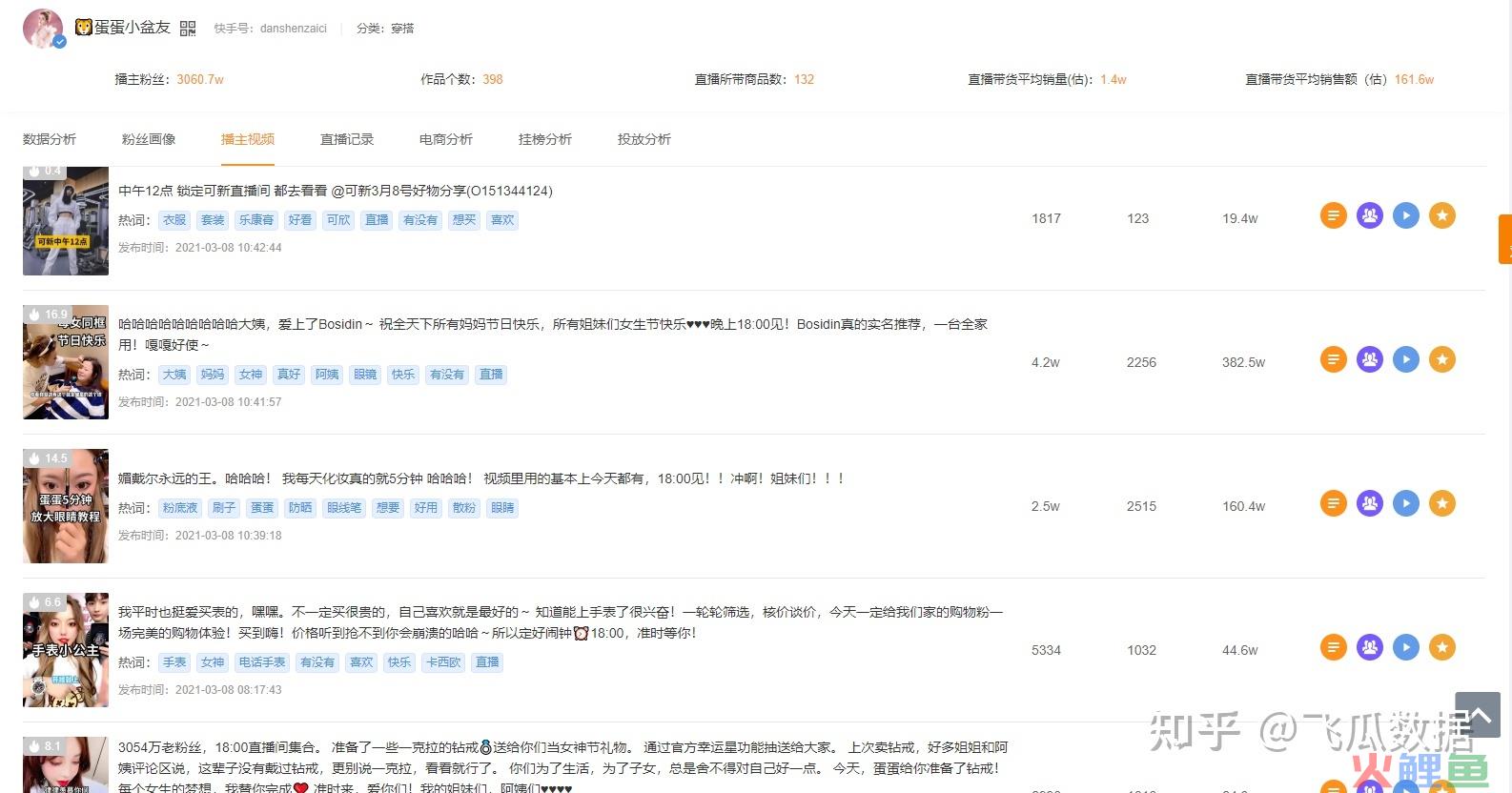Open the Bosidin 妈妈节日快乐 video title
Viewport: 1512px width, 793px height.
pyautogui.click(x=553, y=335)
